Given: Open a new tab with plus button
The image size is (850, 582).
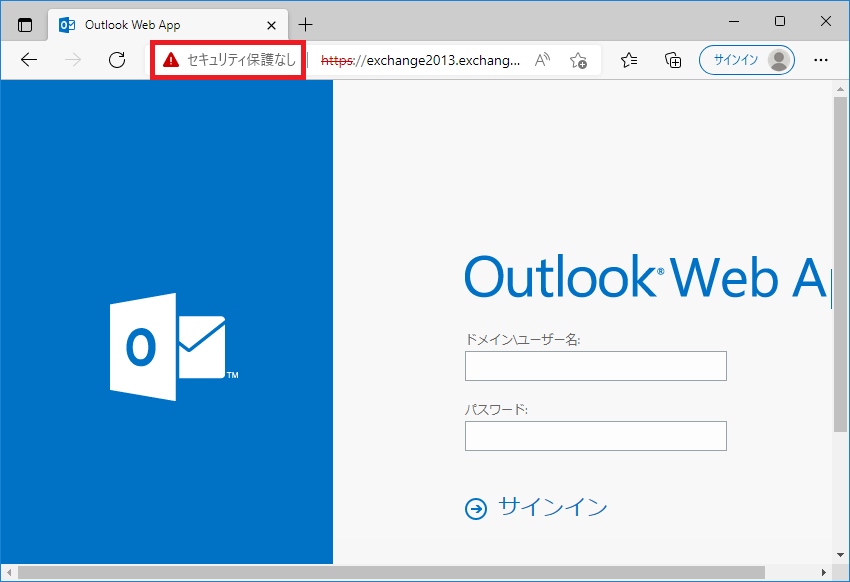Looking at the screenshot, I should pyautogui.click(x=306, y=24).
